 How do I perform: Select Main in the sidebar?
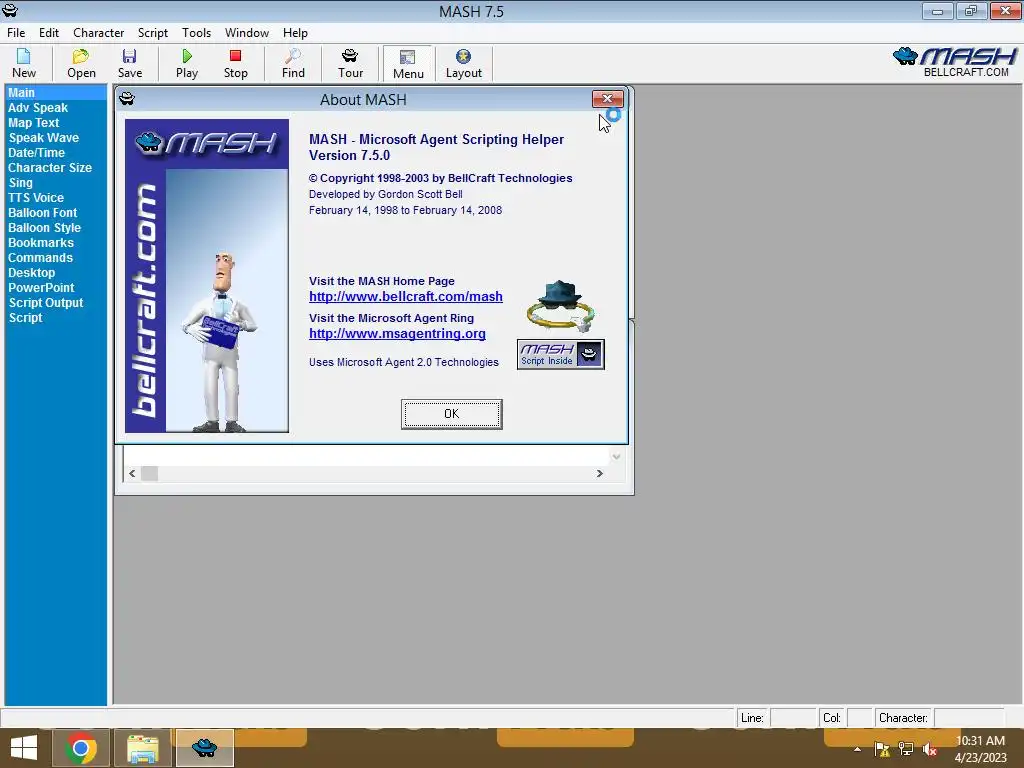tap(56, 93)
